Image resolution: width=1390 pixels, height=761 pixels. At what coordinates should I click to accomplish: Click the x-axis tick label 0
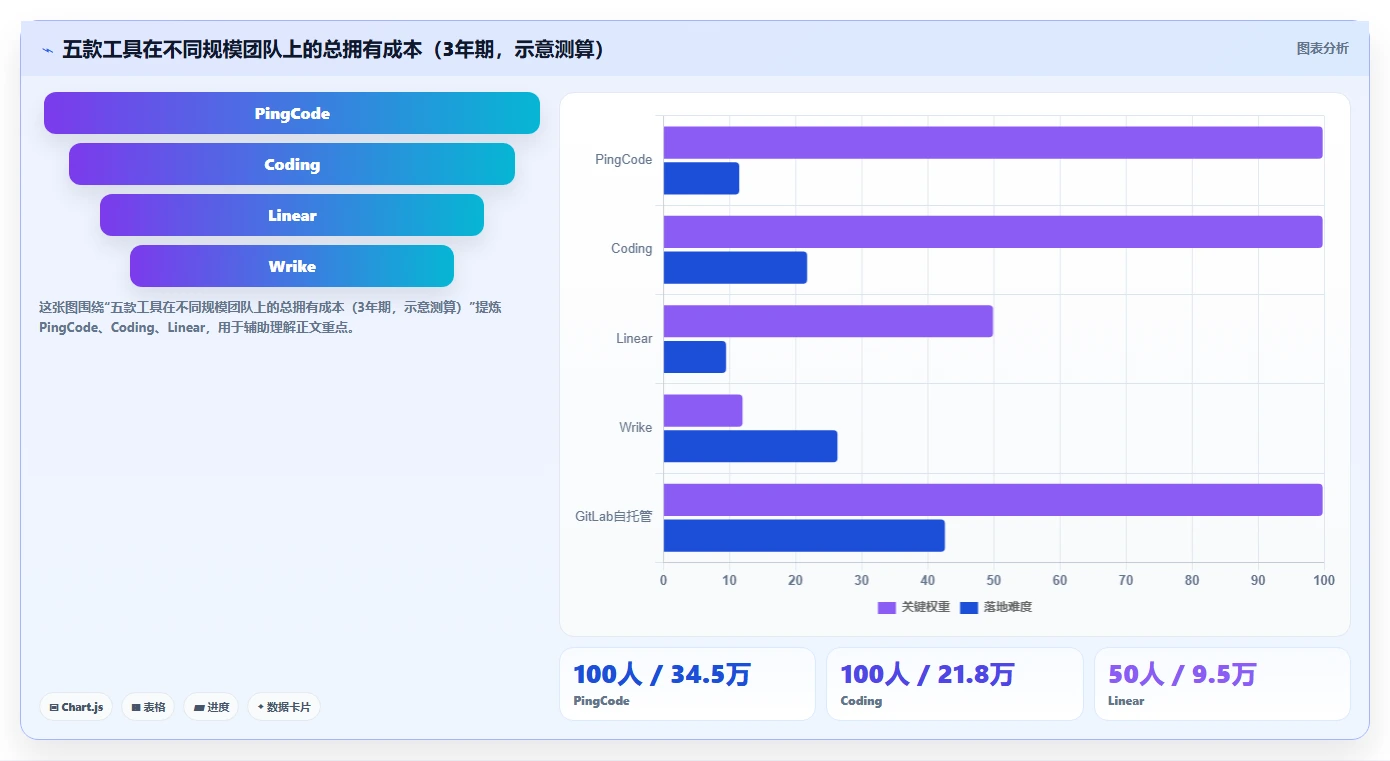pos(663,581)
